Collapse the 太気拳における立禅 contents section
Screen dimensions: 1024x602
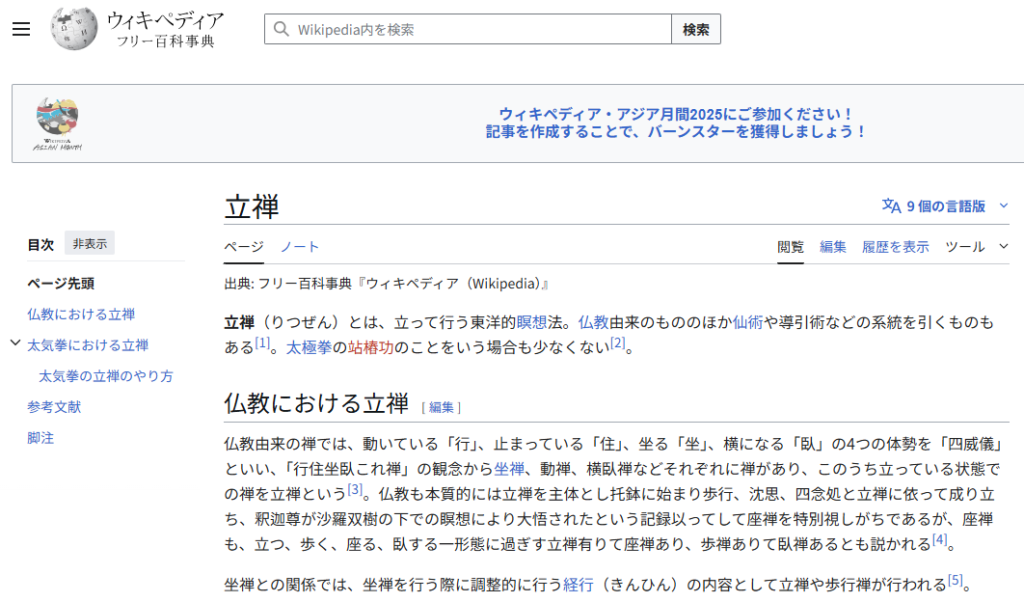(x=15, y=344)
